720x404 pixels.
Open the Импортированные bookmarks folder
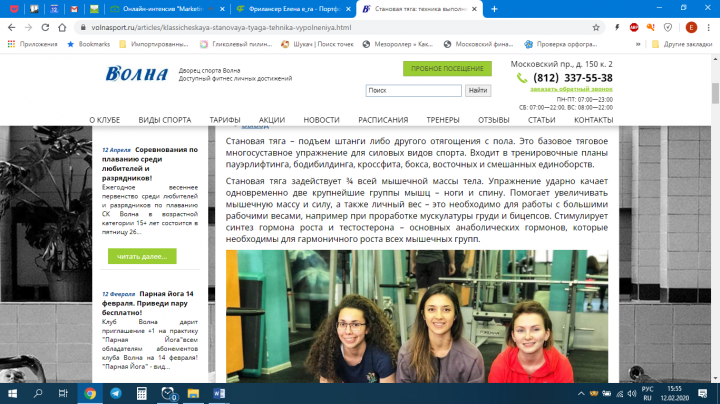(154, 44)
